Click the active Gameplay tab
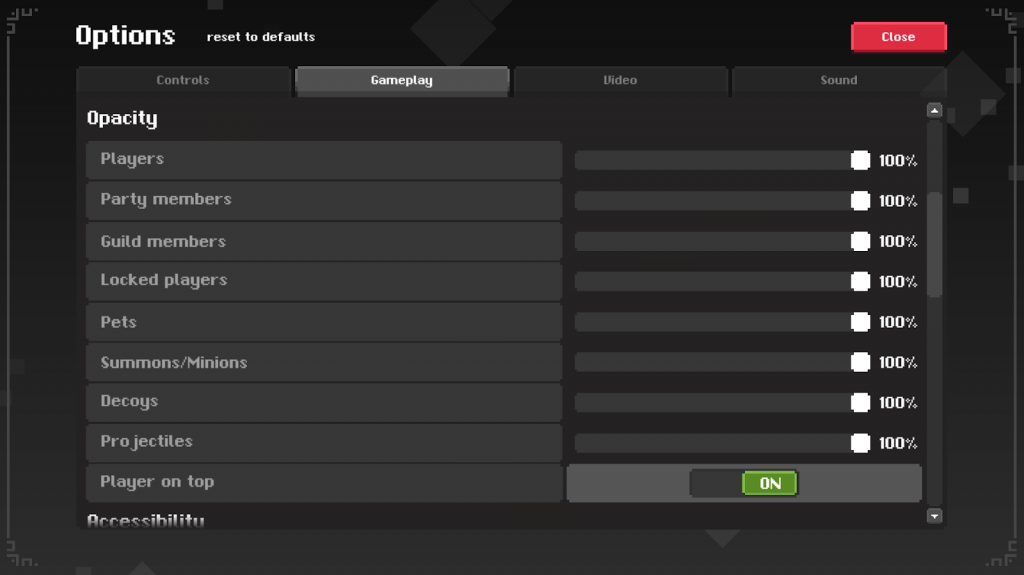The height and width of the screenshot is (575, 1024). (x=402, y=80)
